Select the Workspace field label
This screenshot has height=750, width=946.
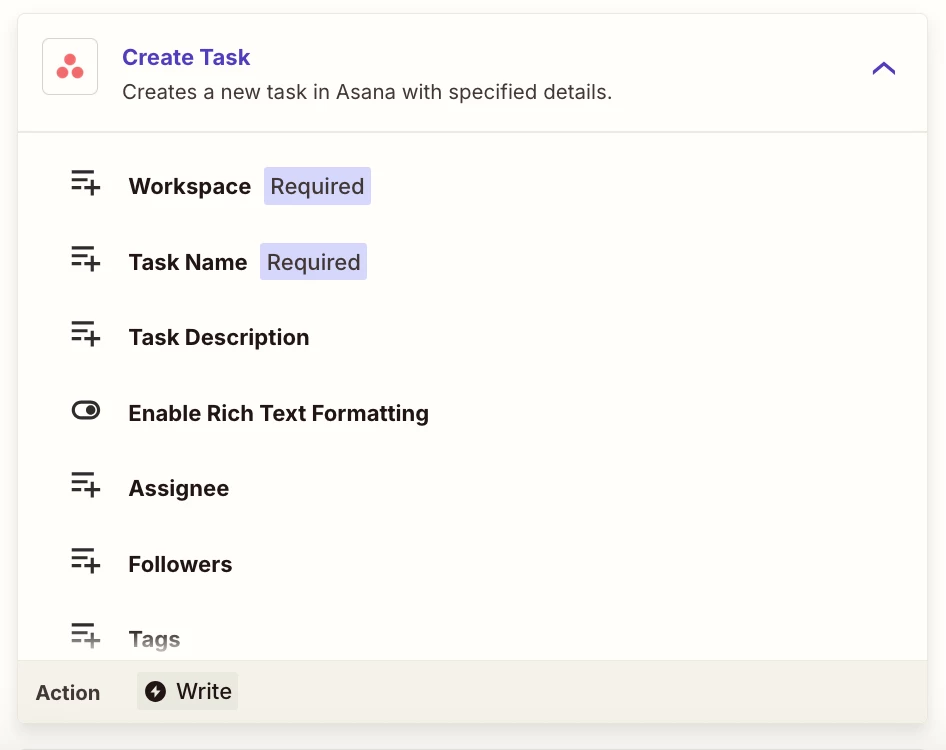pos(189,186)
